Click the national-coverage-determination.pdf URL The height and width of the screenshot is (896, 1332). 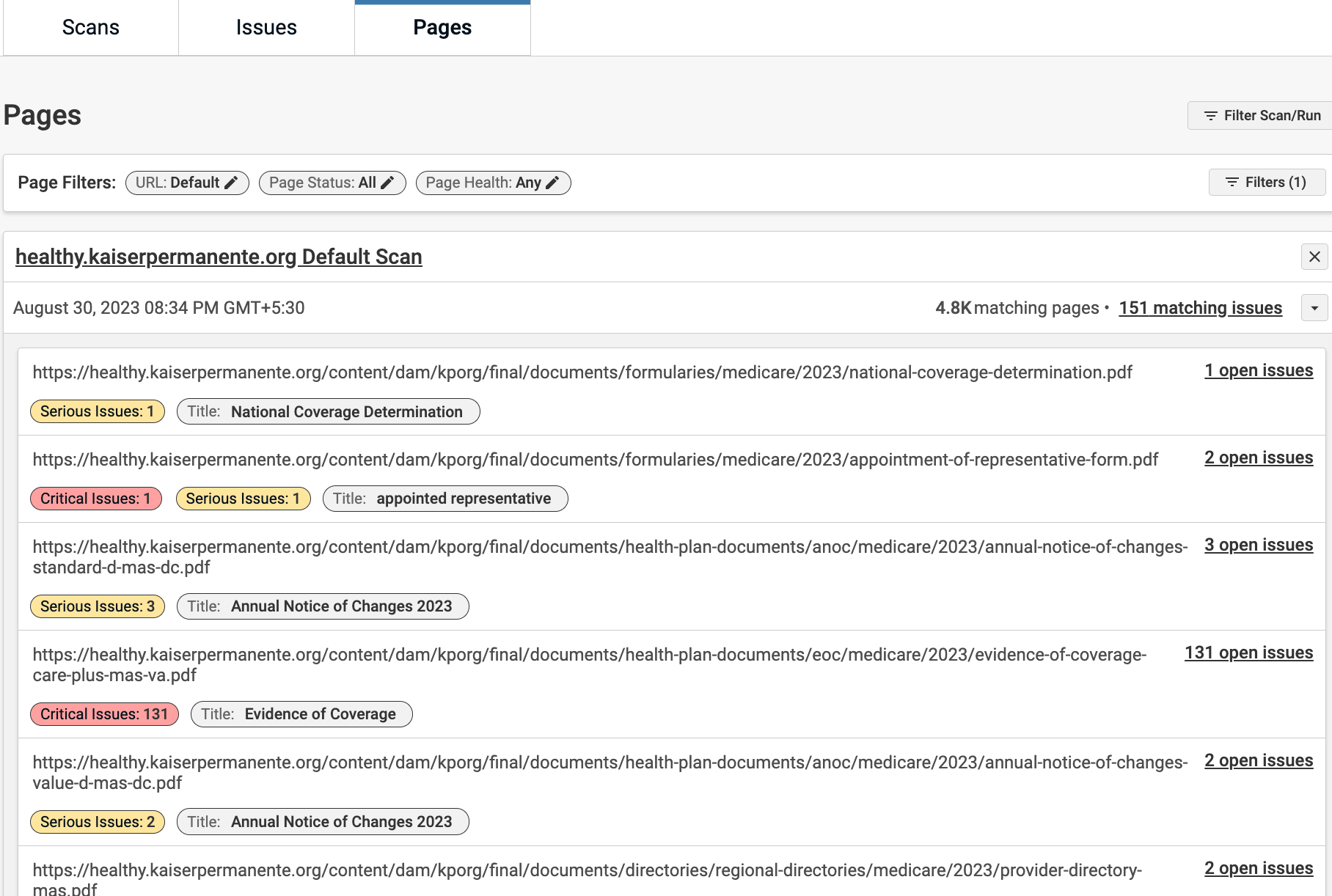tap(582, 372)
